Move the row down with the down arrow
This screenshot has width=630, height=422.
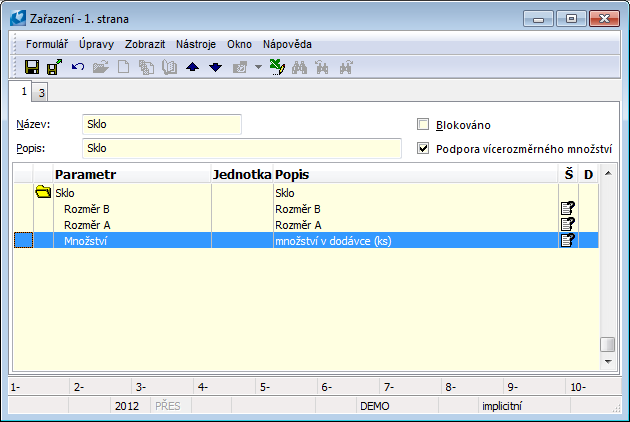pyautogui.click(x=215, y=67)
